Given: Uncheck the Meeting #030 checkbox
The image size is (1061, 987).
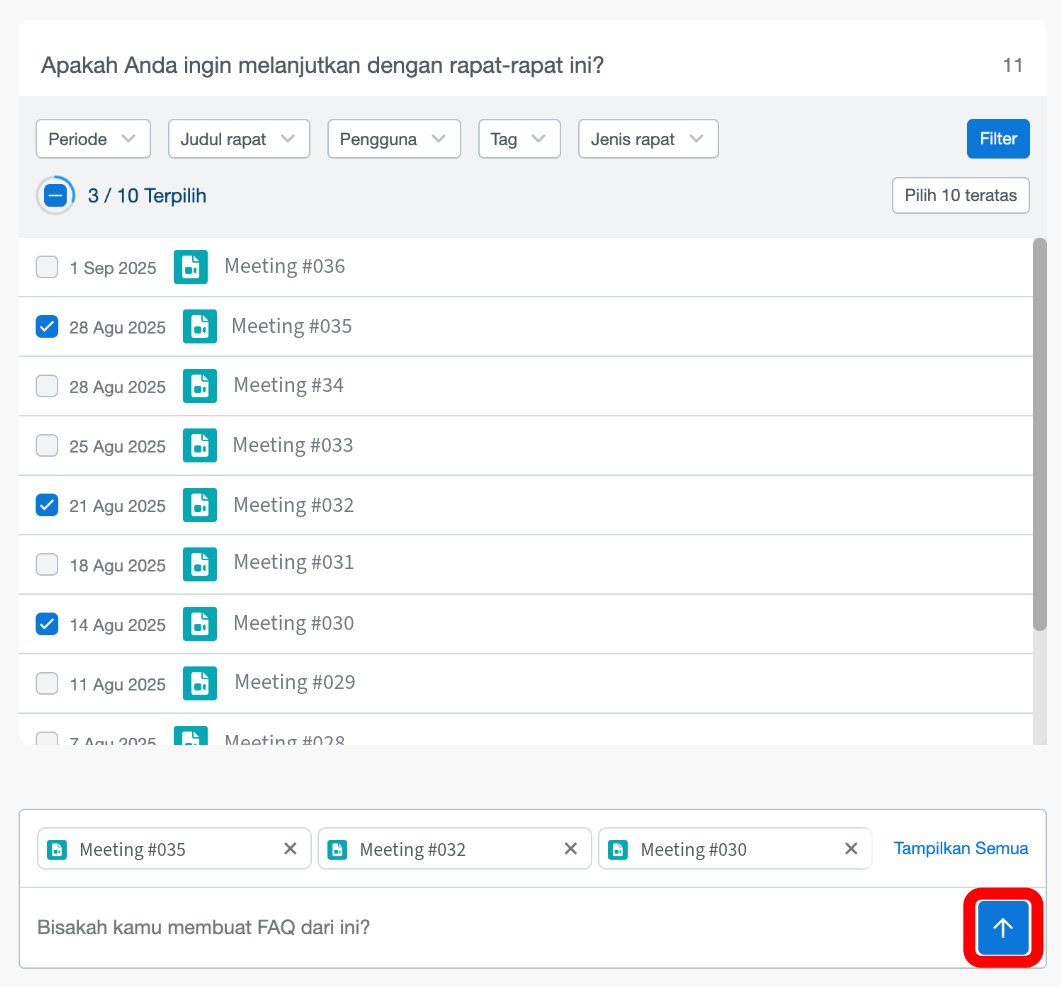Looking at the screenshot, I should pyautogui.click(x=47, y=624).
